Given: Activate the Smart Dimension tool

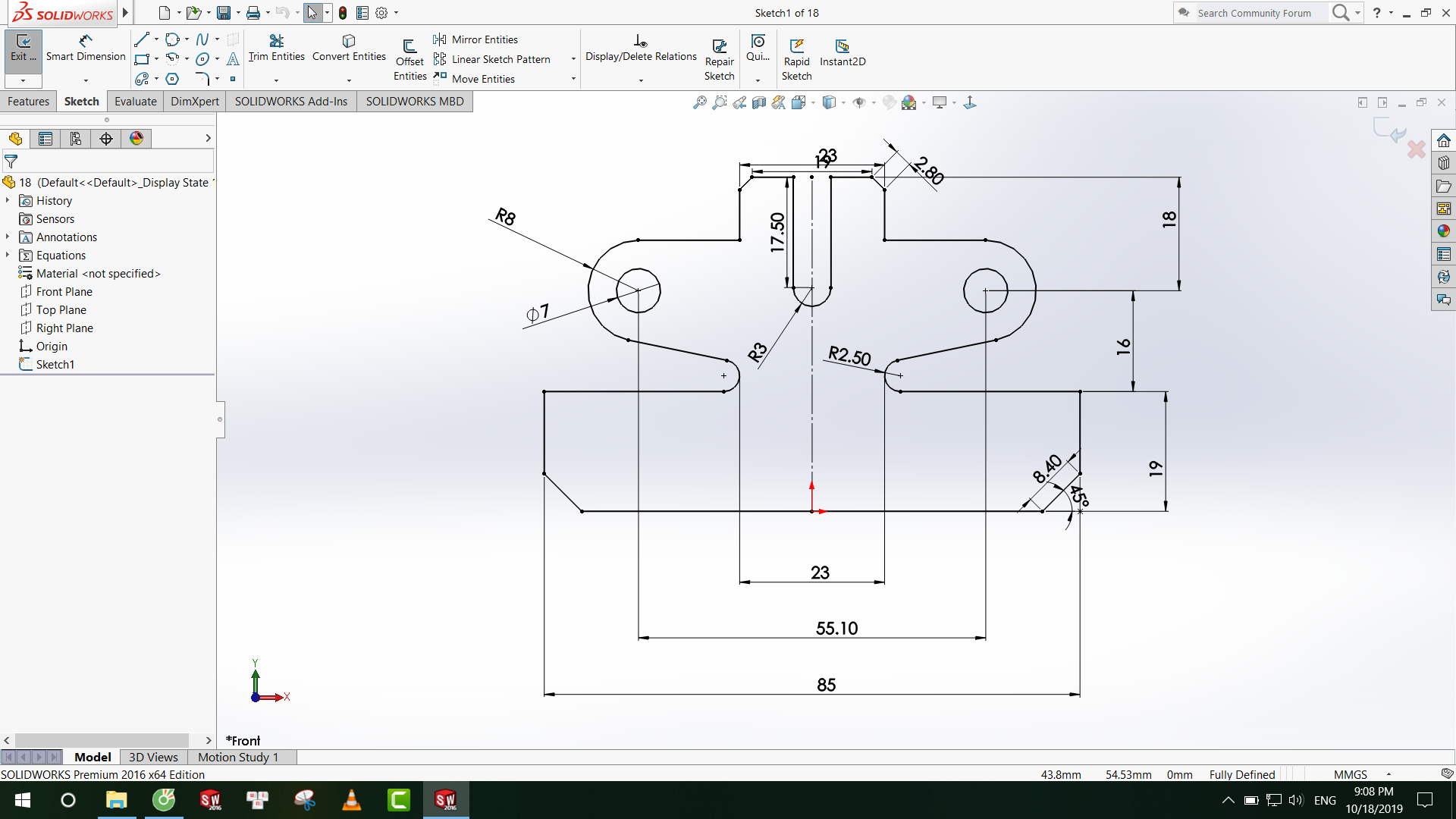Looking at the screenshot, I should coord(86,49).
